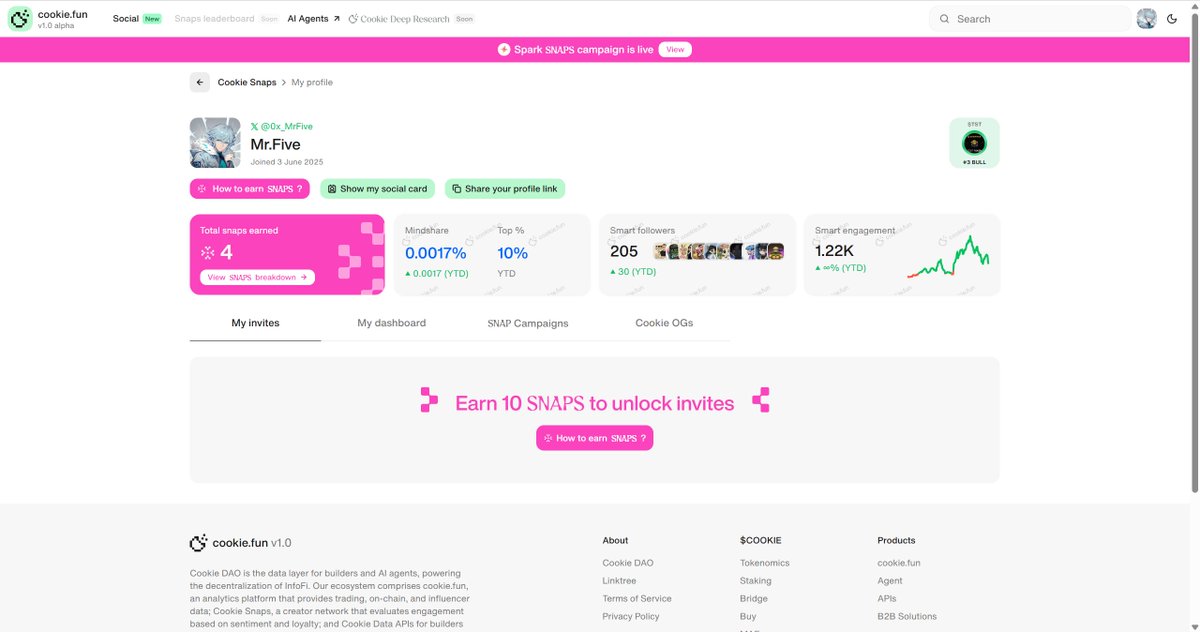1200x632 pixels.
Task: Click the cookie.fun logo icon in header
Action: 19,19
